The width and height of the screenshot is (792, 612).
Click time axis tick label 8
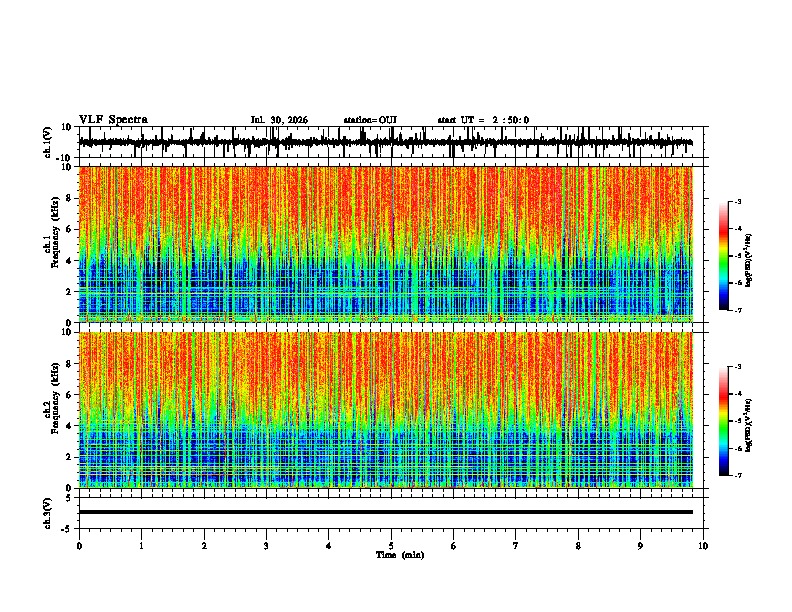[x=578, y=546]
